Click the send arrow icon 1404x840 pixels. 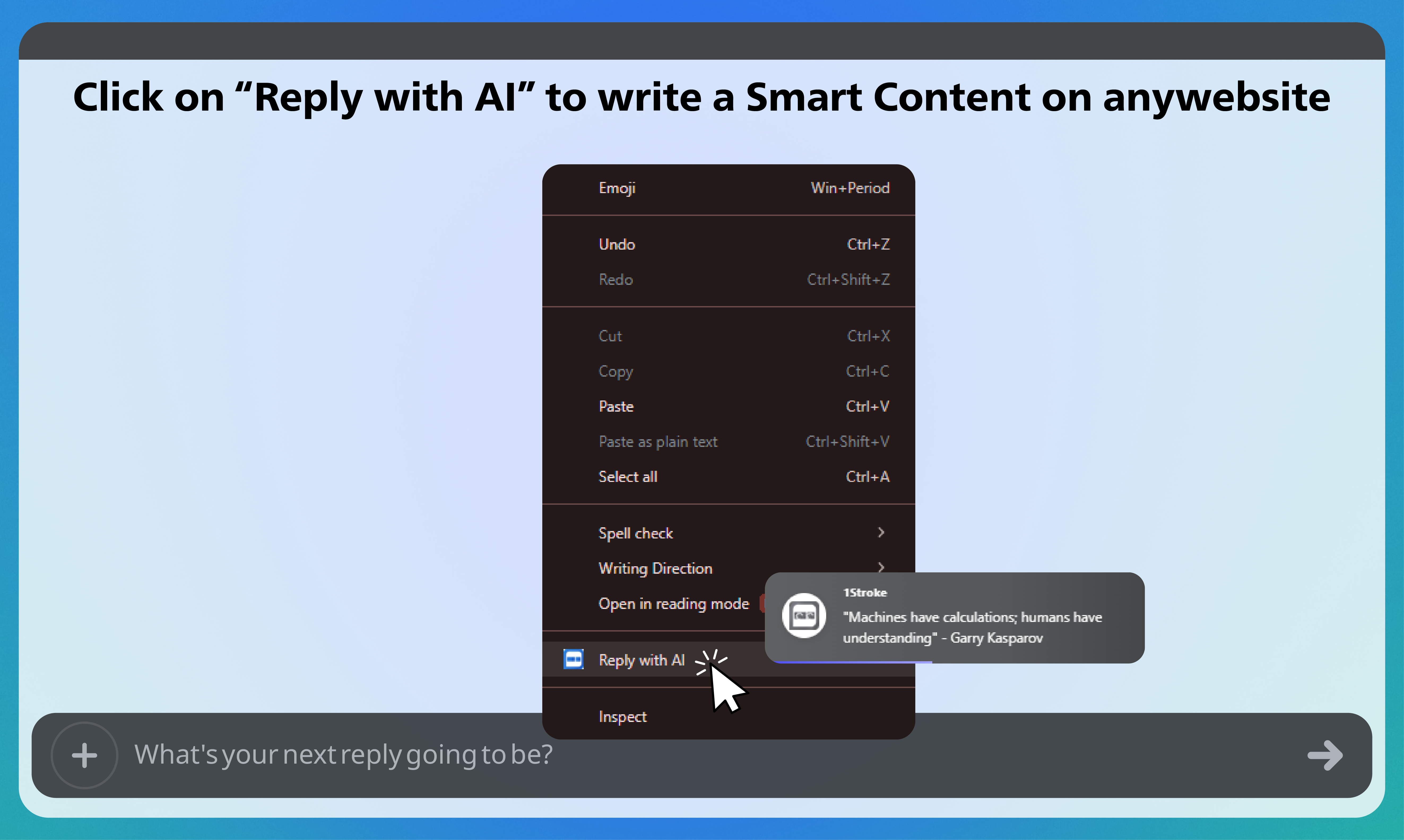1325,755
